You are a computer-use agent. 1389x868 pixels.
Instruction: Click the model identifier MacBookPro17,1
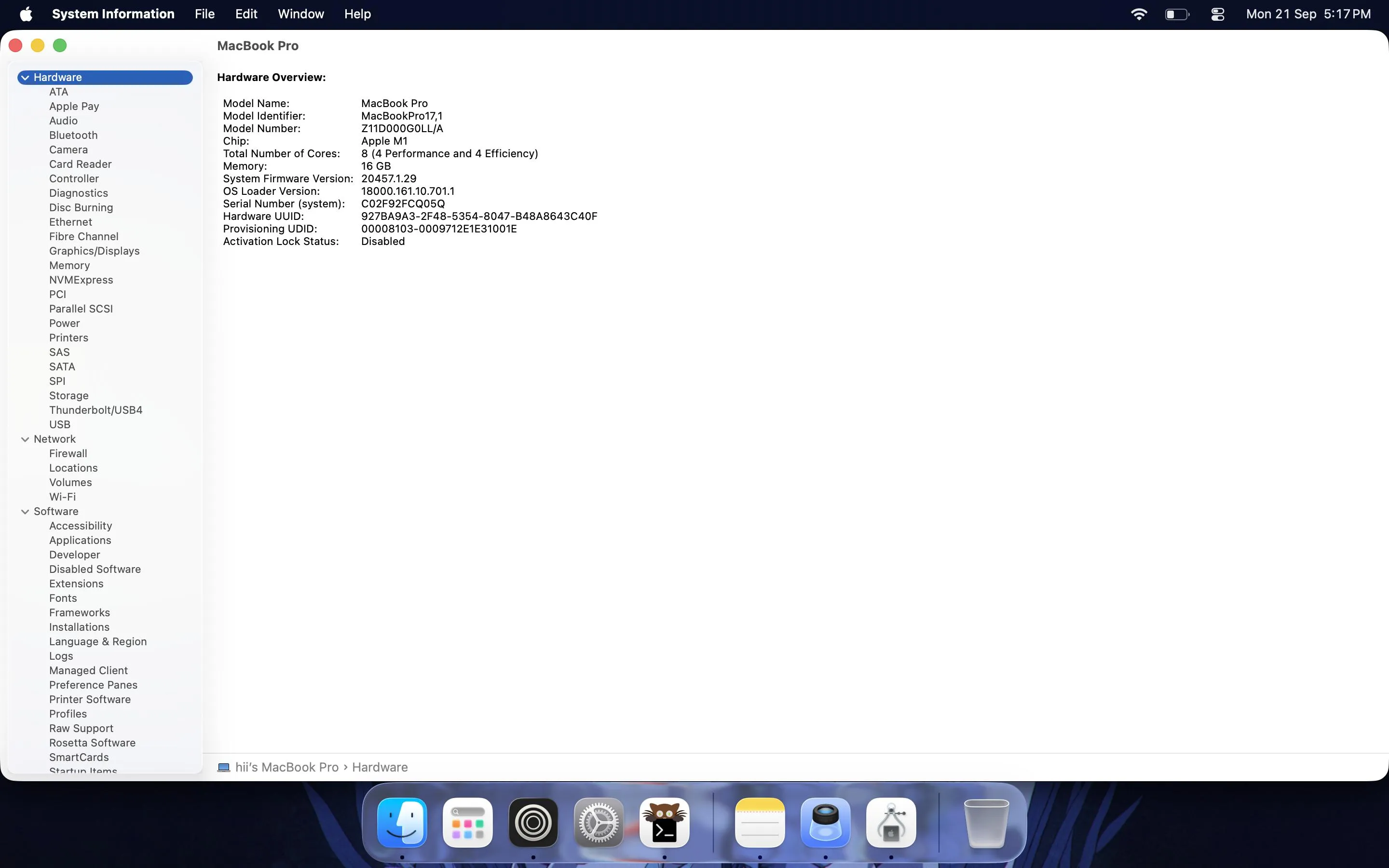tap(402, 116)
